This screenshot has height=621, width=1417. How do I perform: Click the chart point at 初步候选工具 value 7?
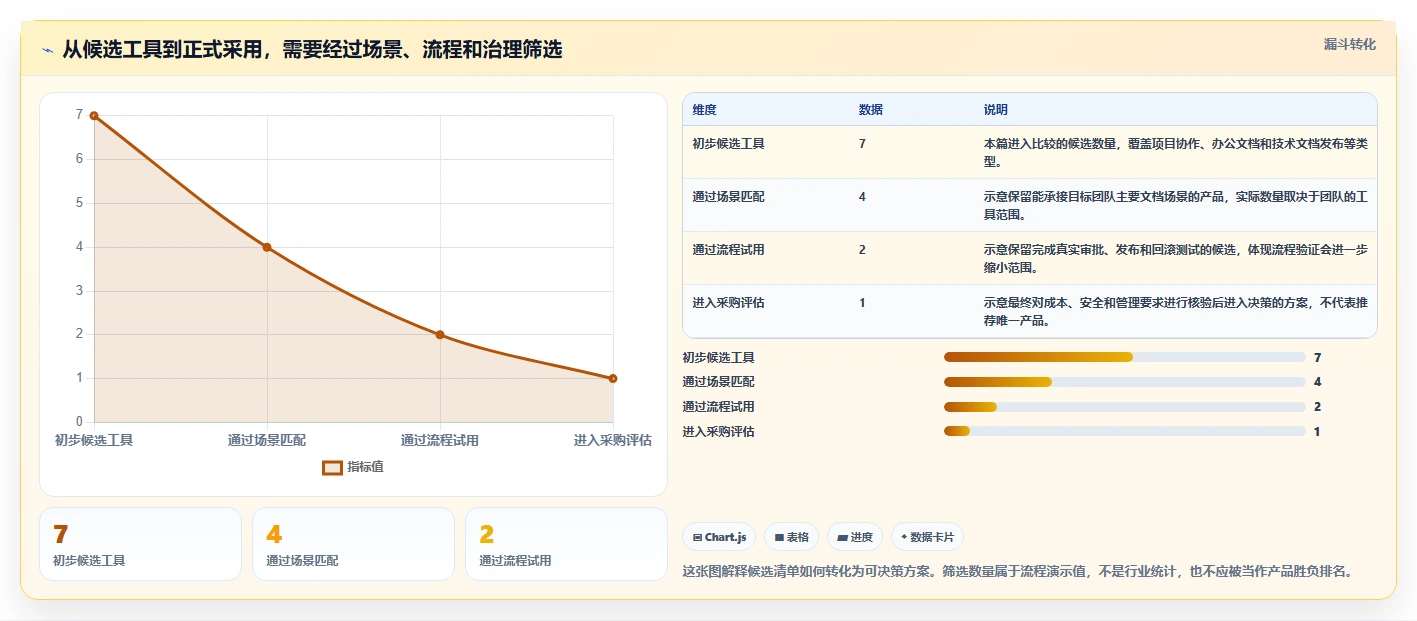[x=94, y=116]
